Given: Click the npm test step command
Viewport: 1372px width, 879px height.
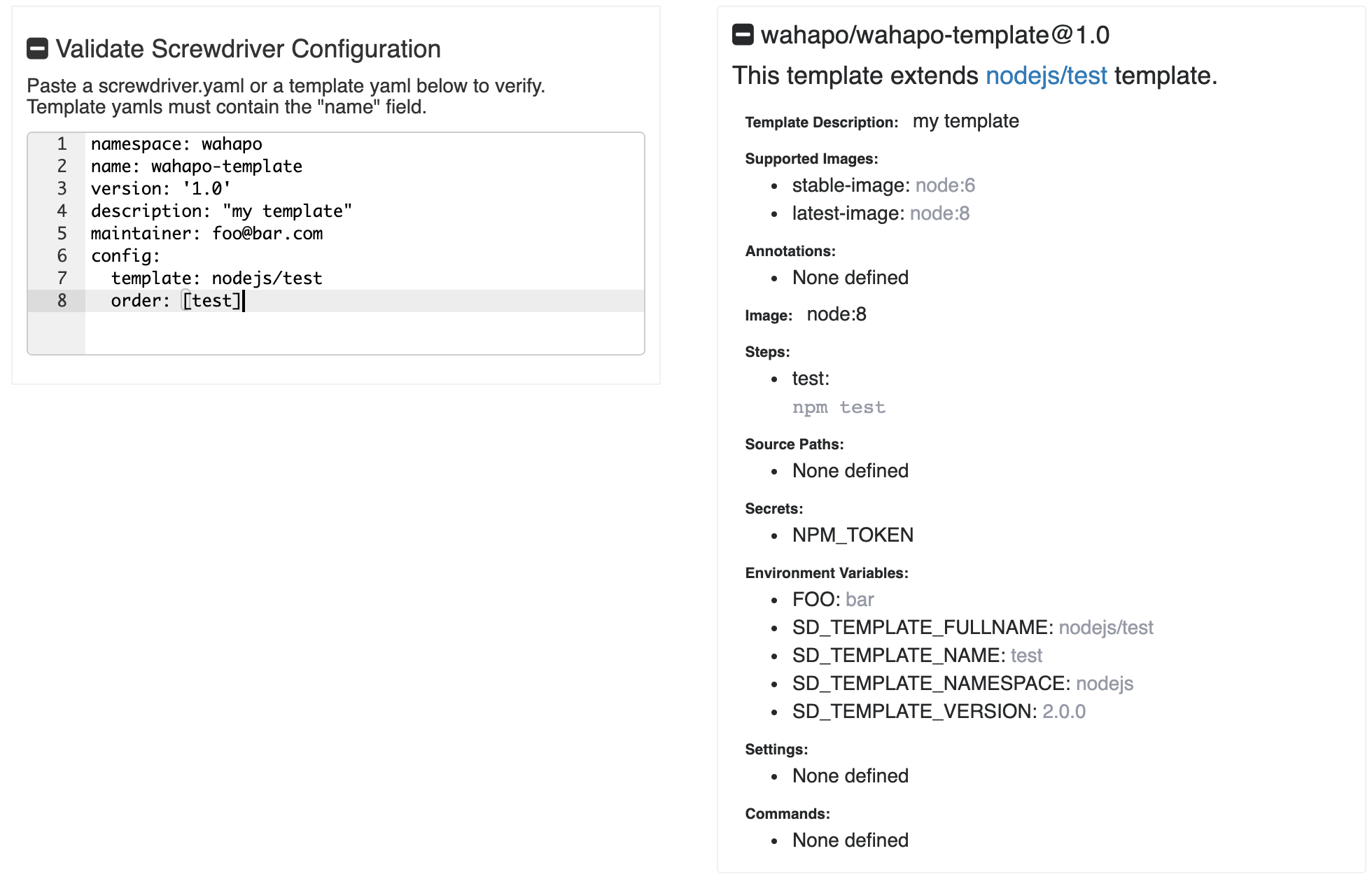Looking at the screenshot, I should tap(839, 407).
